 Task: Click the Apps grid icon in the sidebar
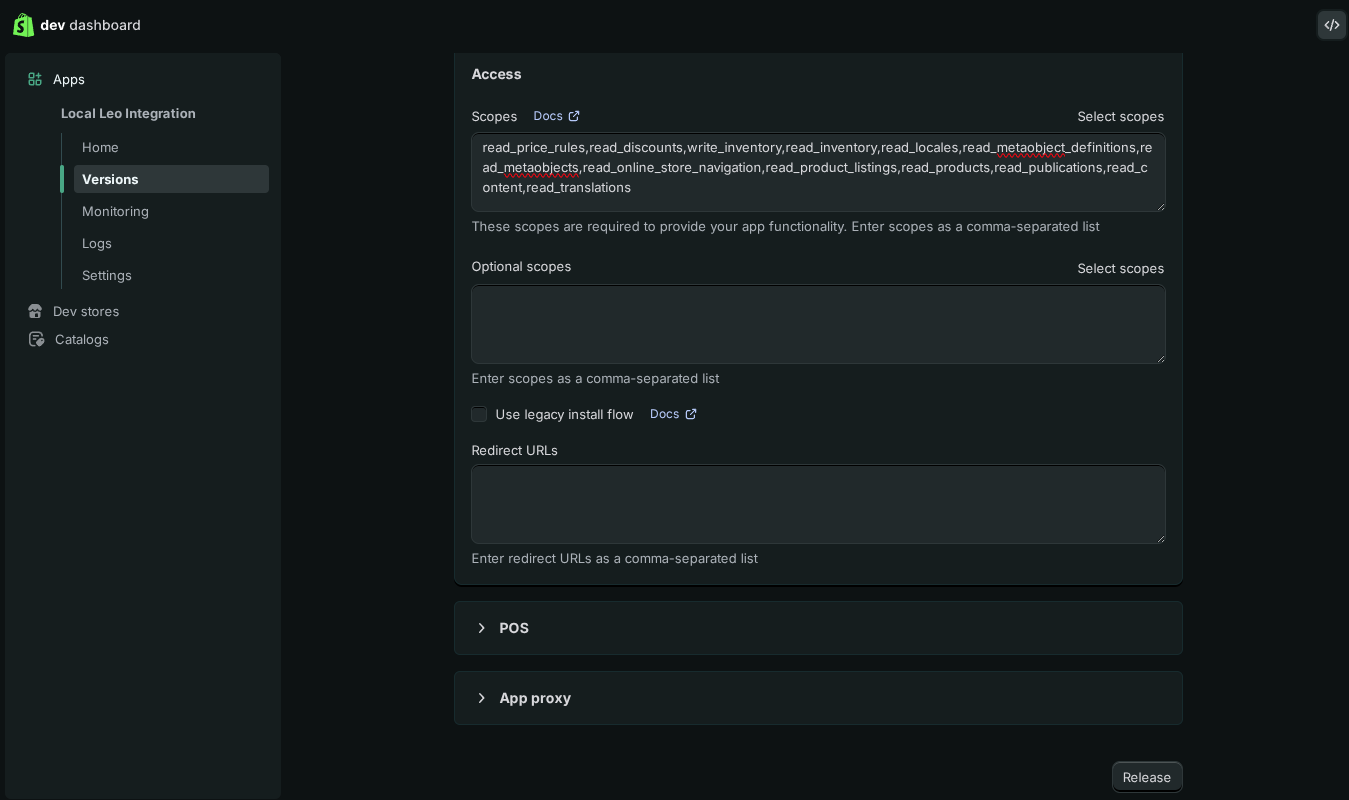tap(35, 79)
